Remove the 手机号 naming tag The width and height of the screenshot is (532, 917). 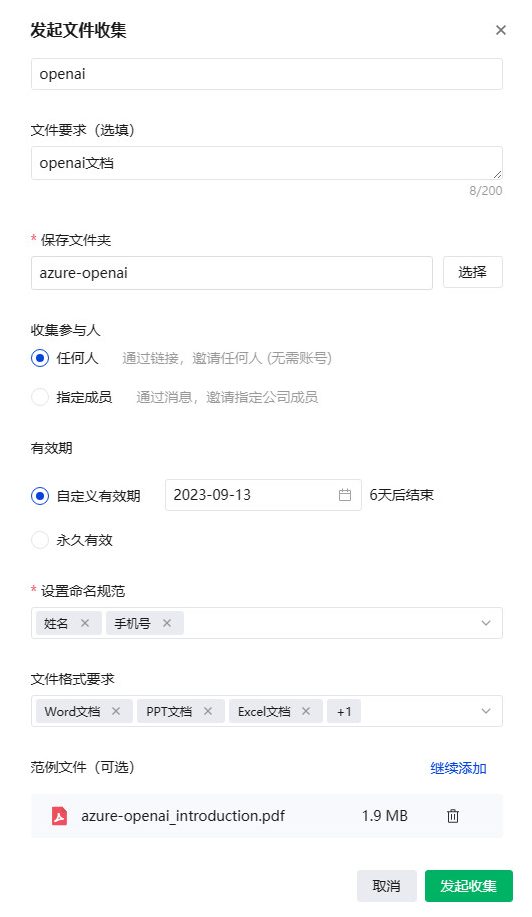tap(167, 623)
